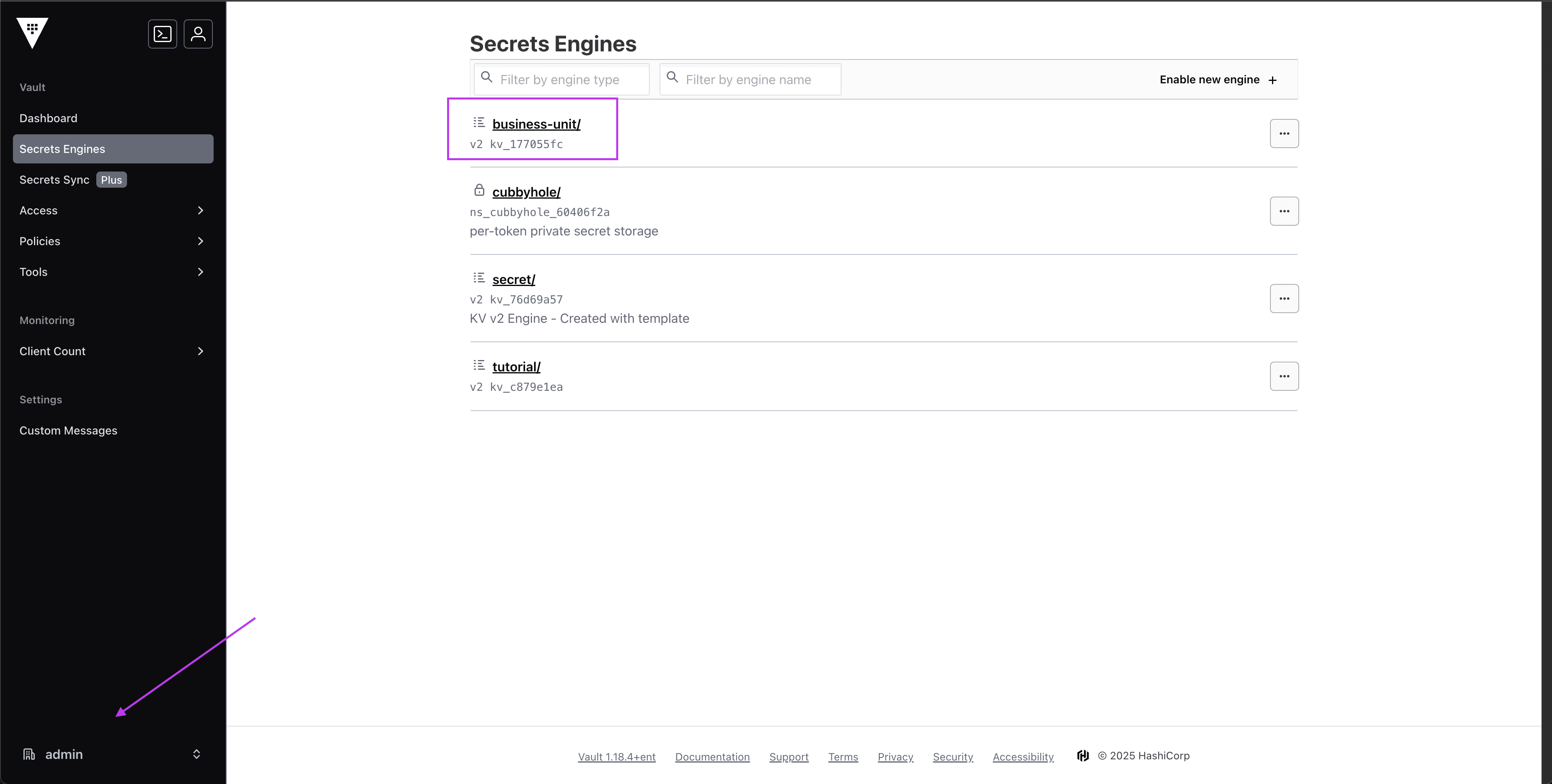The image size is (1552, 784).
Task: Open the Vault web CLI console icon
Action: click(x=163, y=34)
